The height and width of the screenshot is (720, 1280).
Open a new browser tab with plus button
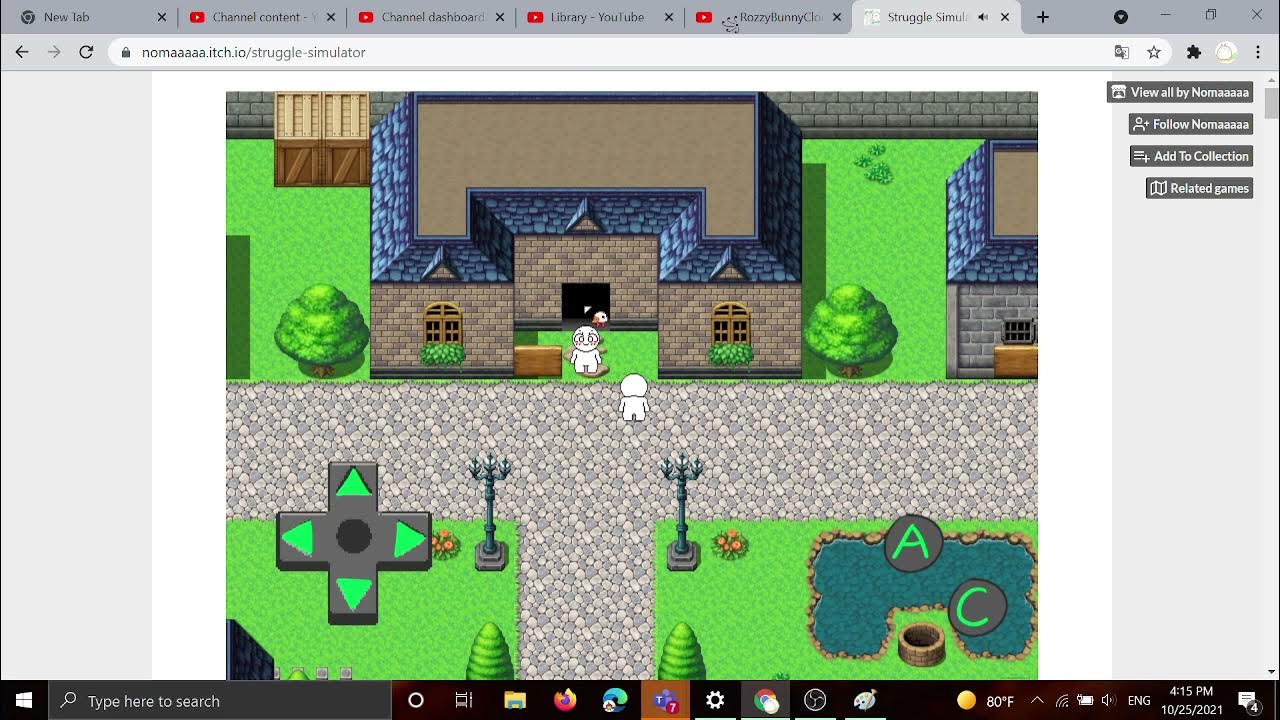1043,17
